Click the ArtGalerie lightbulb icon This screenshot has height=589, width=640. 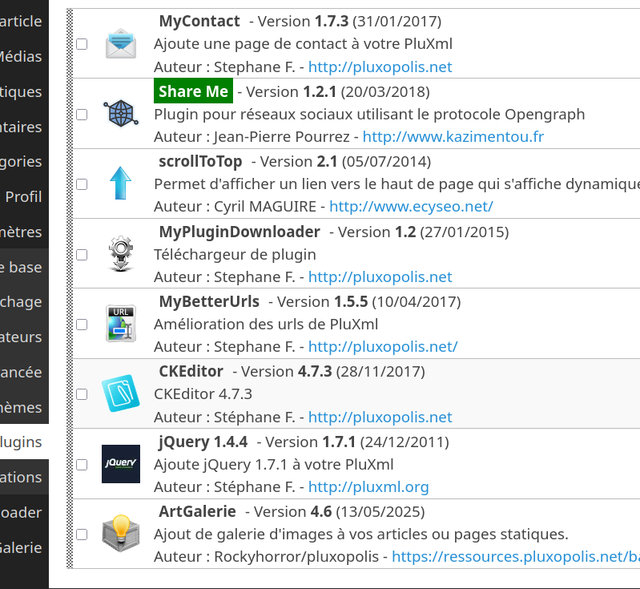121,534
